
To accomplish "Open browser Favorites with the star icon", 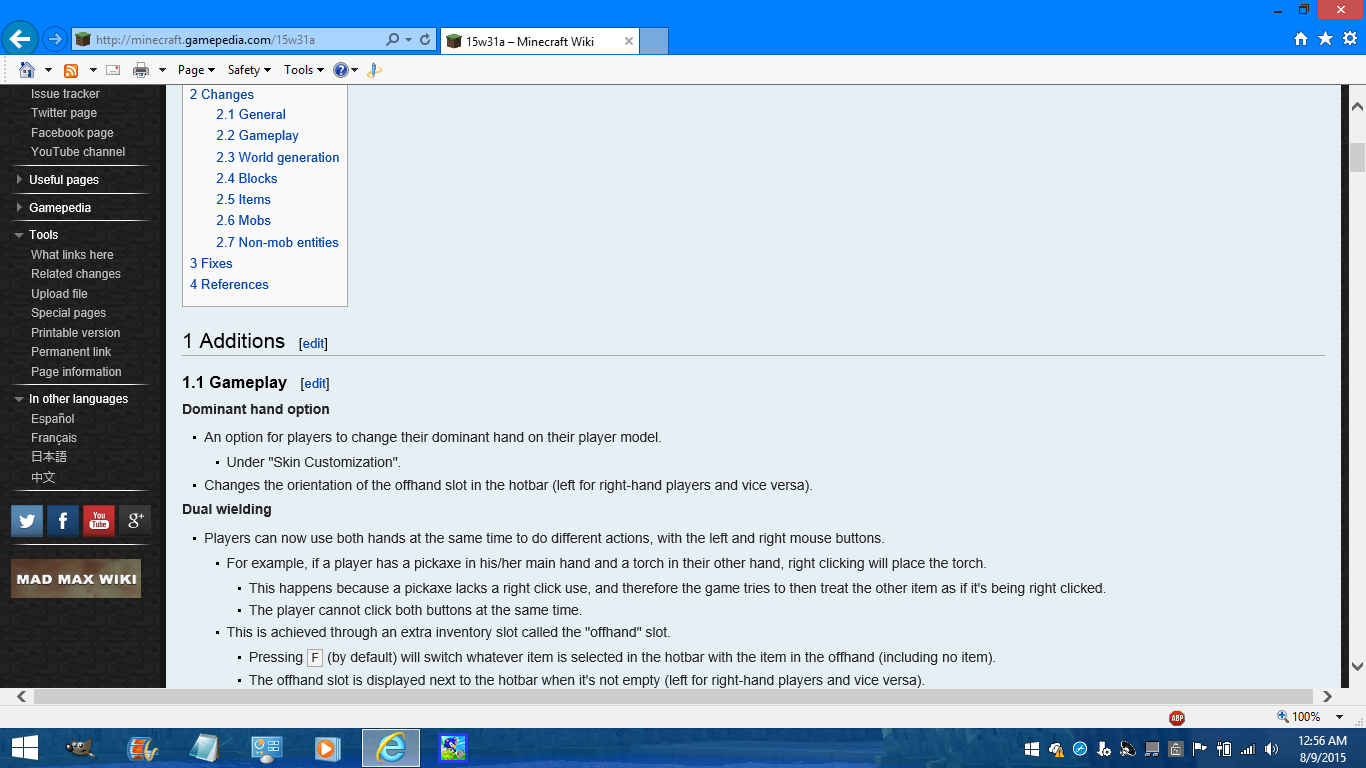I will click(1325, 39).
